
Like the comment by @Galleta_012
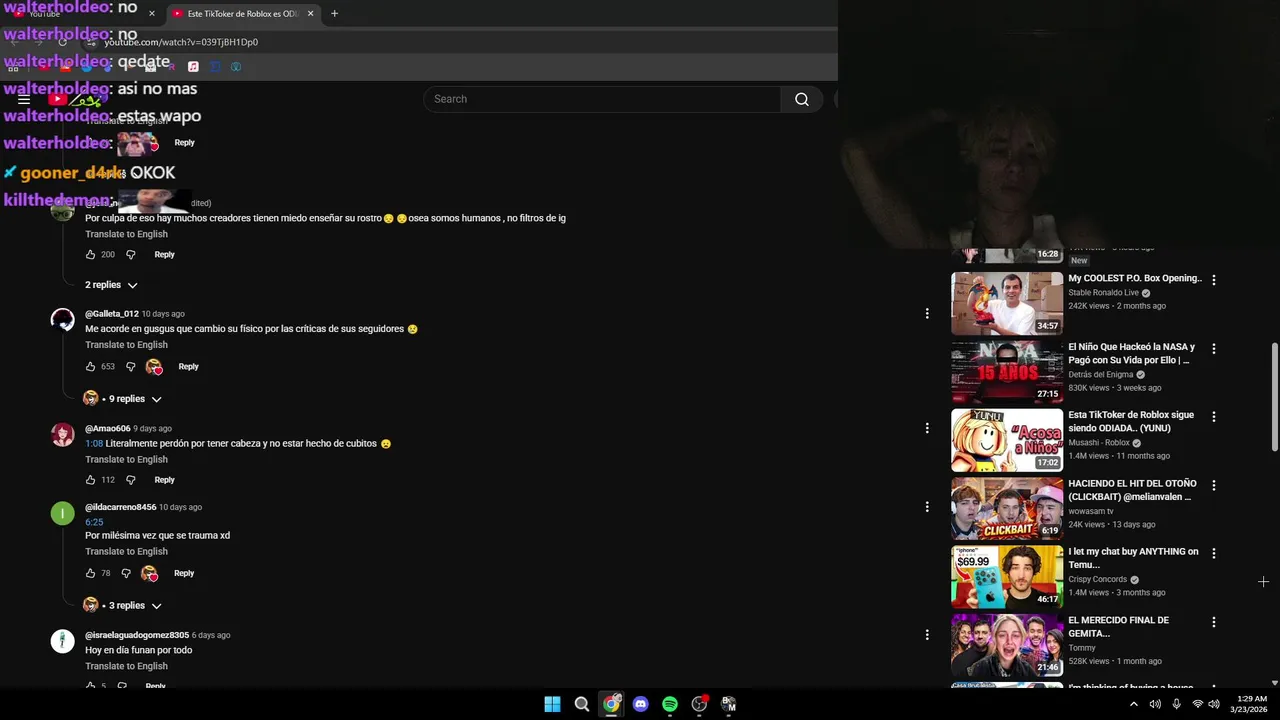coord(91,367)
